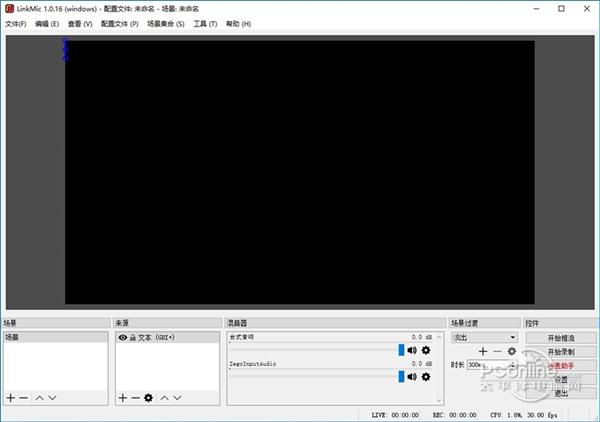Open the 查看(V) menu
The image size is (600, 422).
pos(80,24)
